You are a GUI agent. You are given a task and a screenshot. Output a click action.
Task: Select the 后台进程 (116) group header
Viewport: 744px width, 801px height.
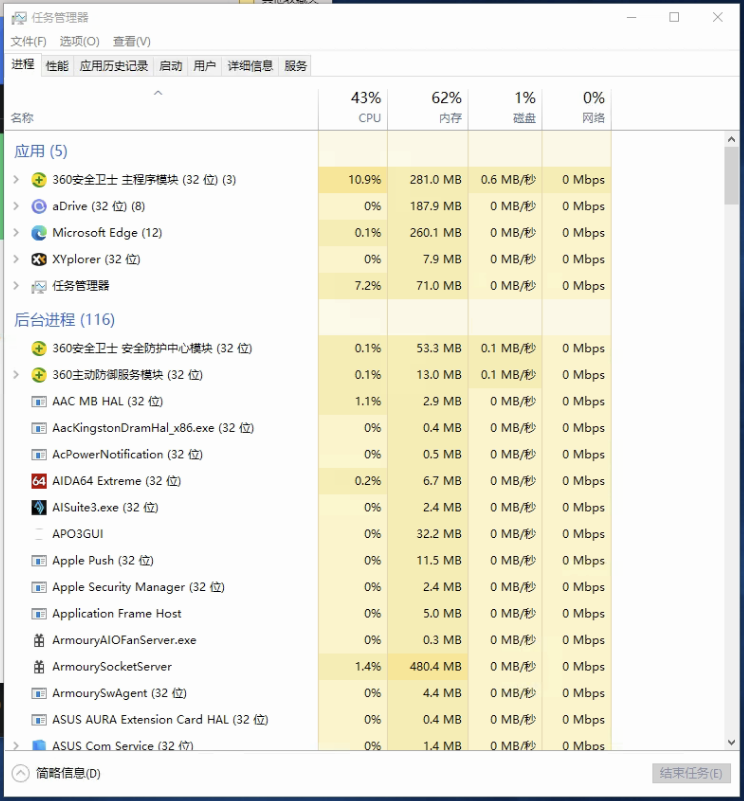pos(64,320)
